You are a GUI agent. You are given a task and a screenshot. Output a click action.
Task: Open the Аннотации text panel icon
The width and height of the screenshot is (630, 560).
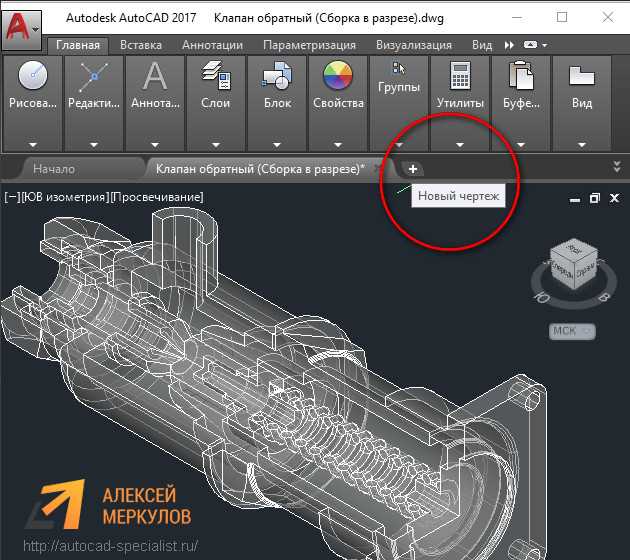pyautogui.click(x=155, y=76)
